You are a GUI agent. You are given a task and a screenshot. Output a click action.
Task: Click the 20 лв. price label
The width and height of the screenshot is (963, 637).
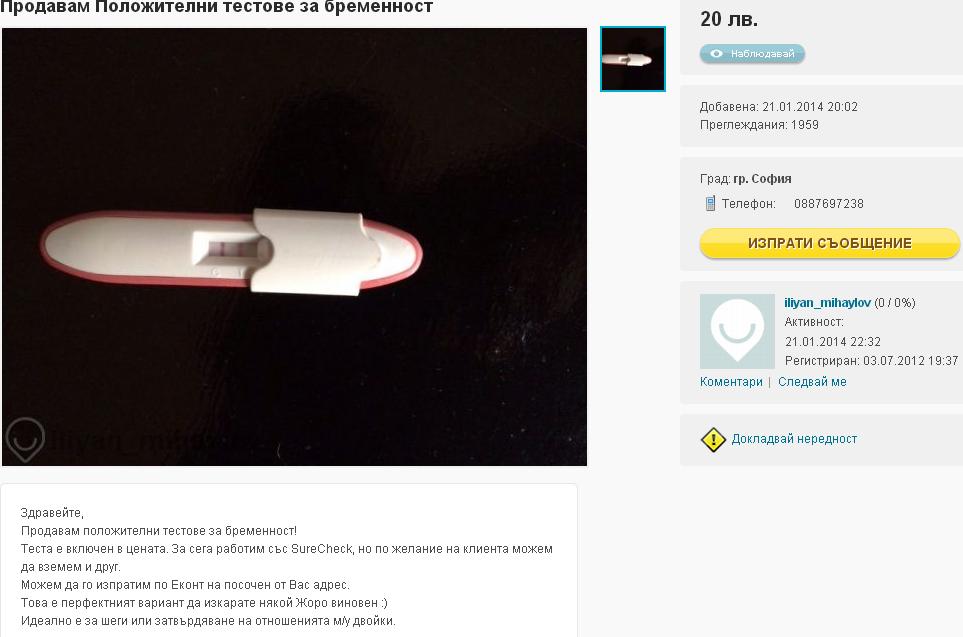click(x=729, y=19)
